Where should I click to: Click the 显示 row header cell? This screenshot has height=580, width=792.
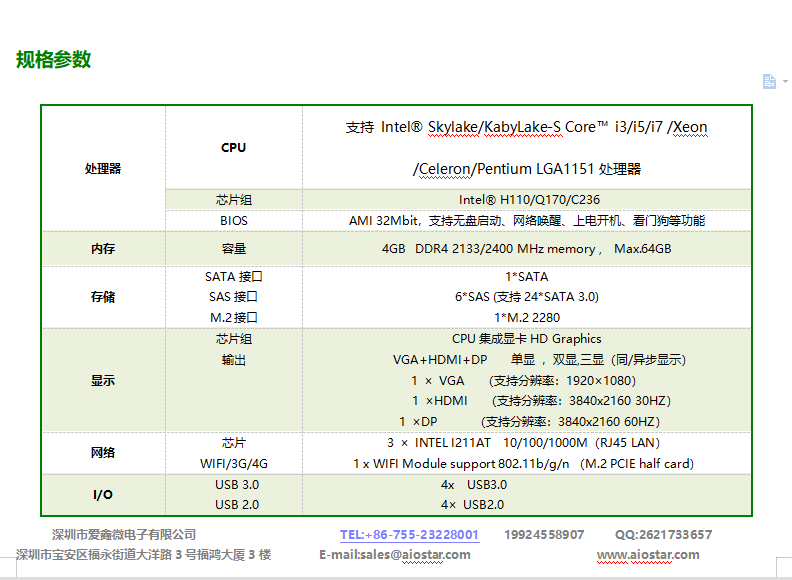103,380
